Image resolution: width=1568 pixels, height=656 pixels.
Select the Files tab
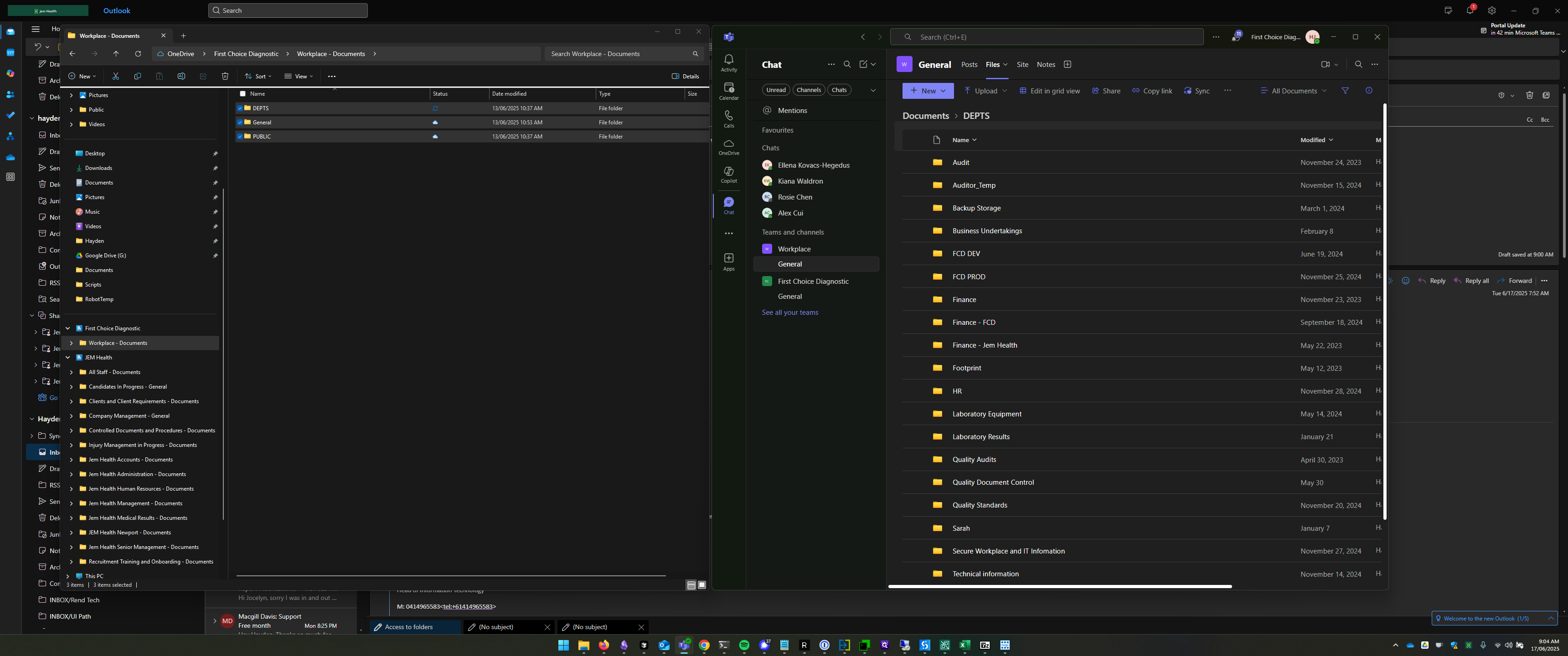coord(993,65)
